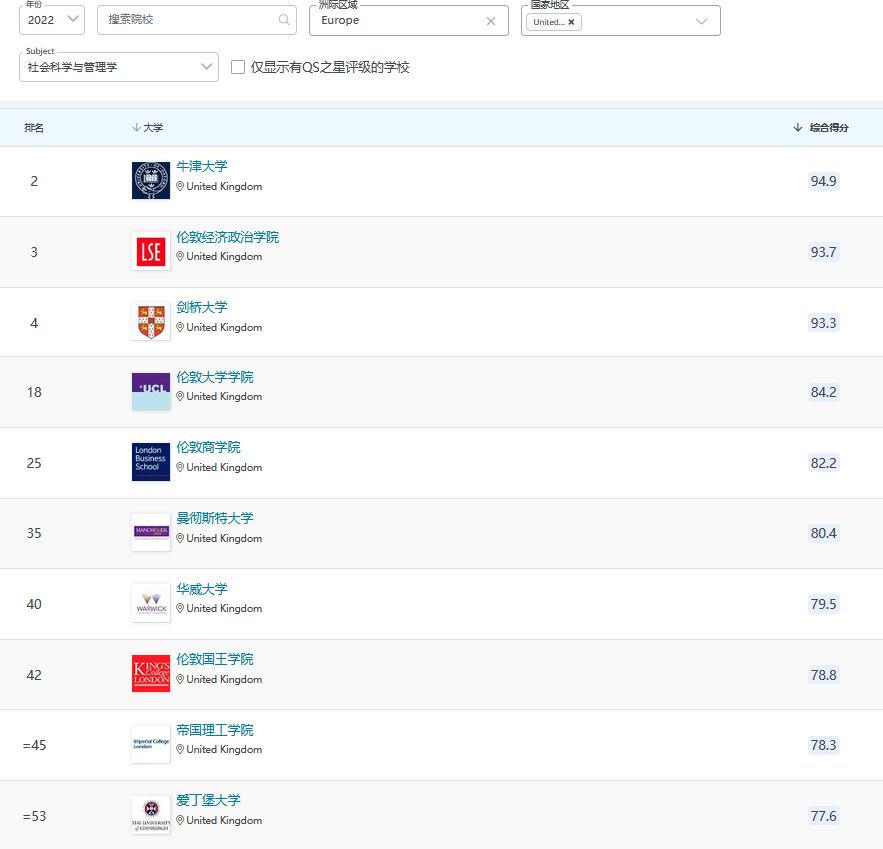Click the score 94.9

pyautogui.click(x=823, y=181)
